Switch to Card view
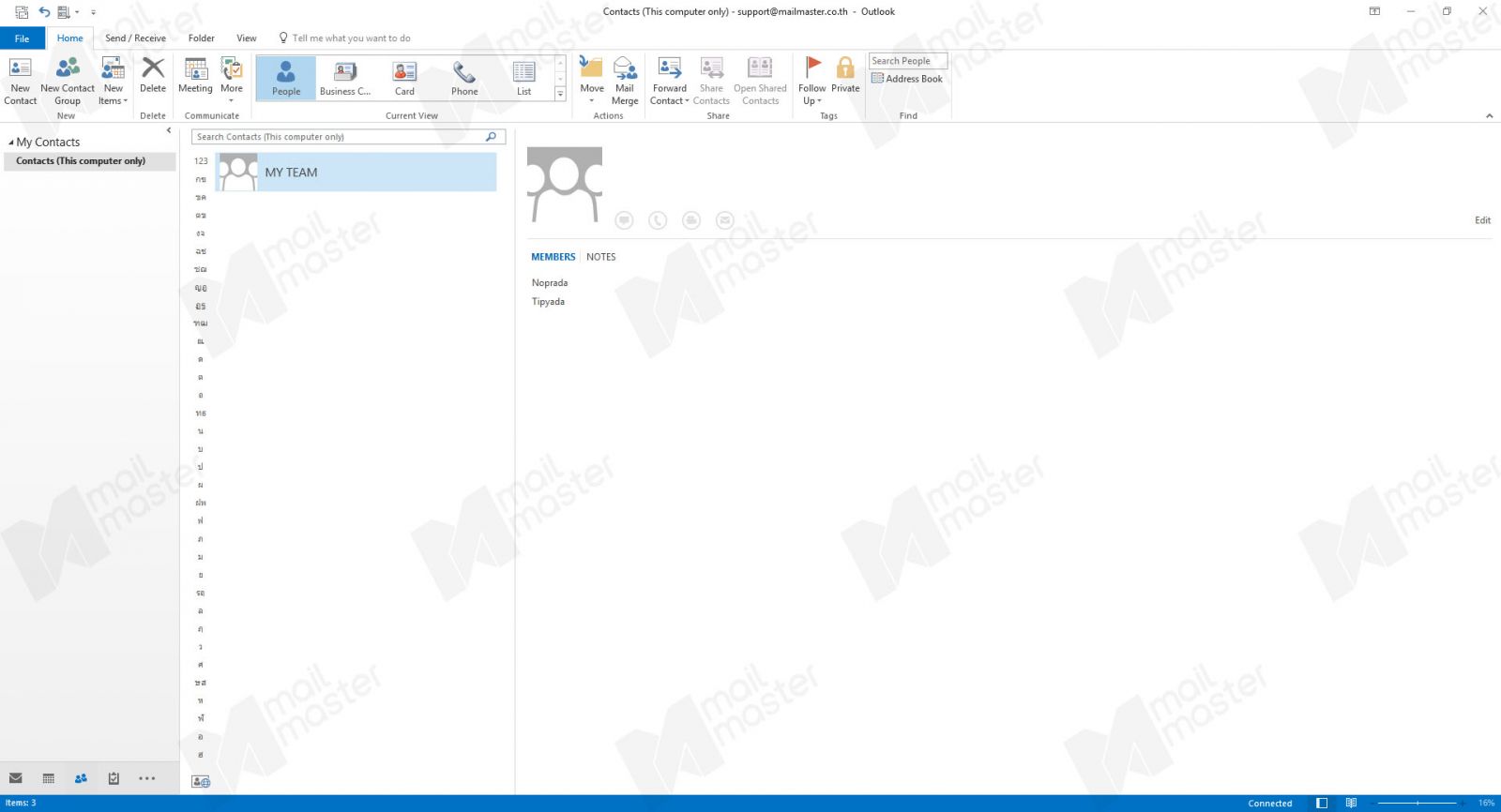The image size is (1501, 812). point(404,78)
